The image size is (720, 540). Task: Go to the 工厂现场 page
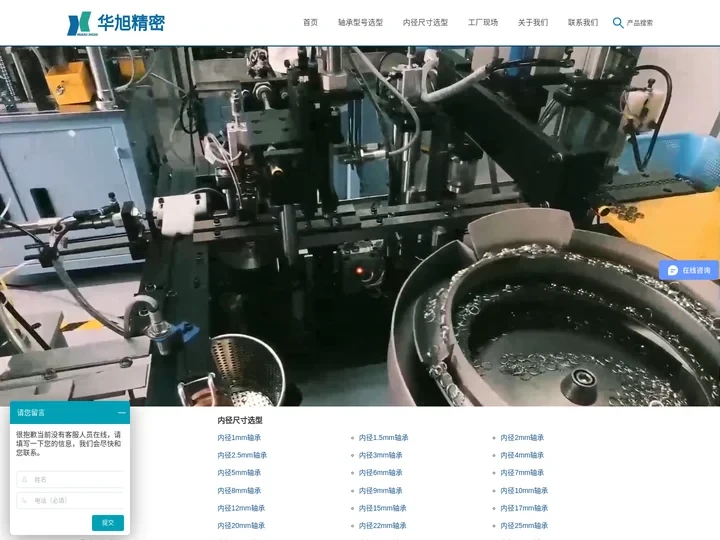(483, 22)
